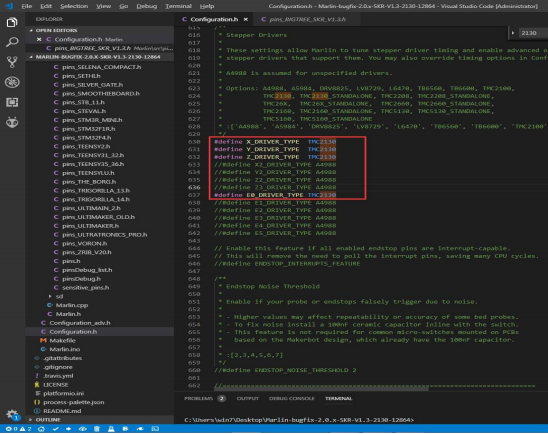This screenshot has width=548, height=434.
Task: Click the find input containing 2130
Action: [x=532, y=33]
